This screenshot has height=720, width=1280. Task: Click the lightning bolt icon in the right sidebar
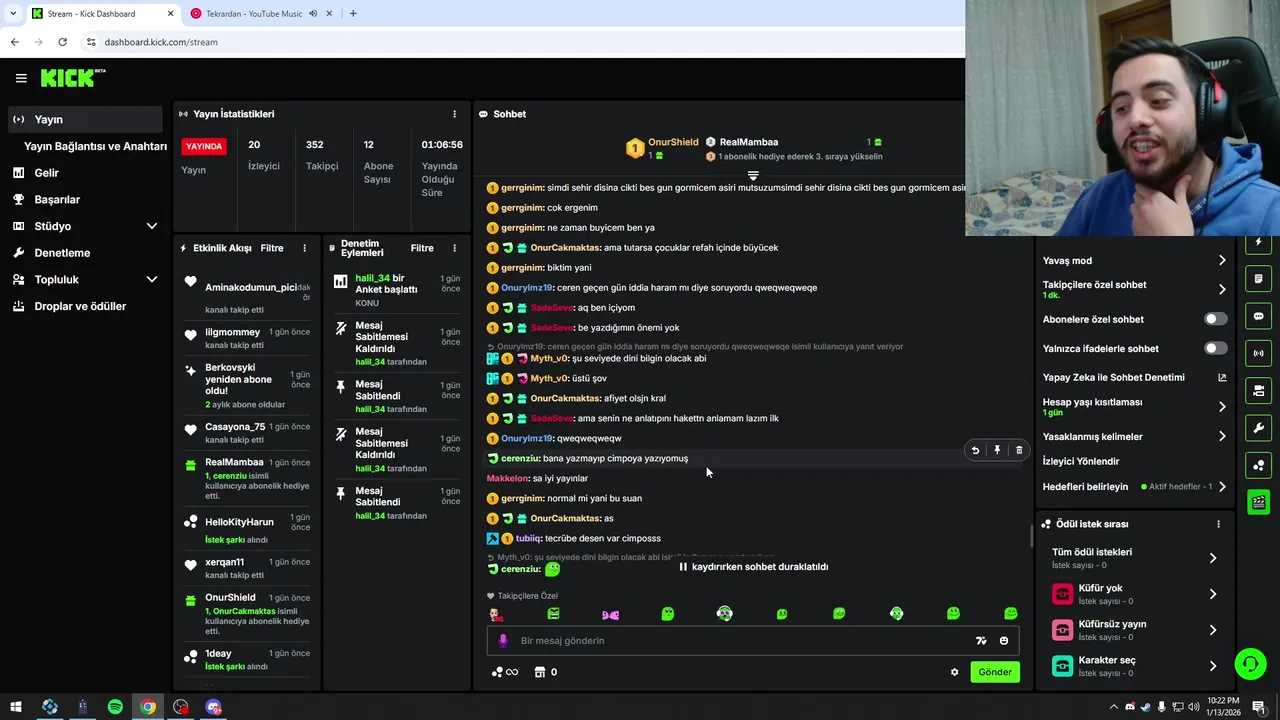pyautogui.click(x=1258, y=243)
